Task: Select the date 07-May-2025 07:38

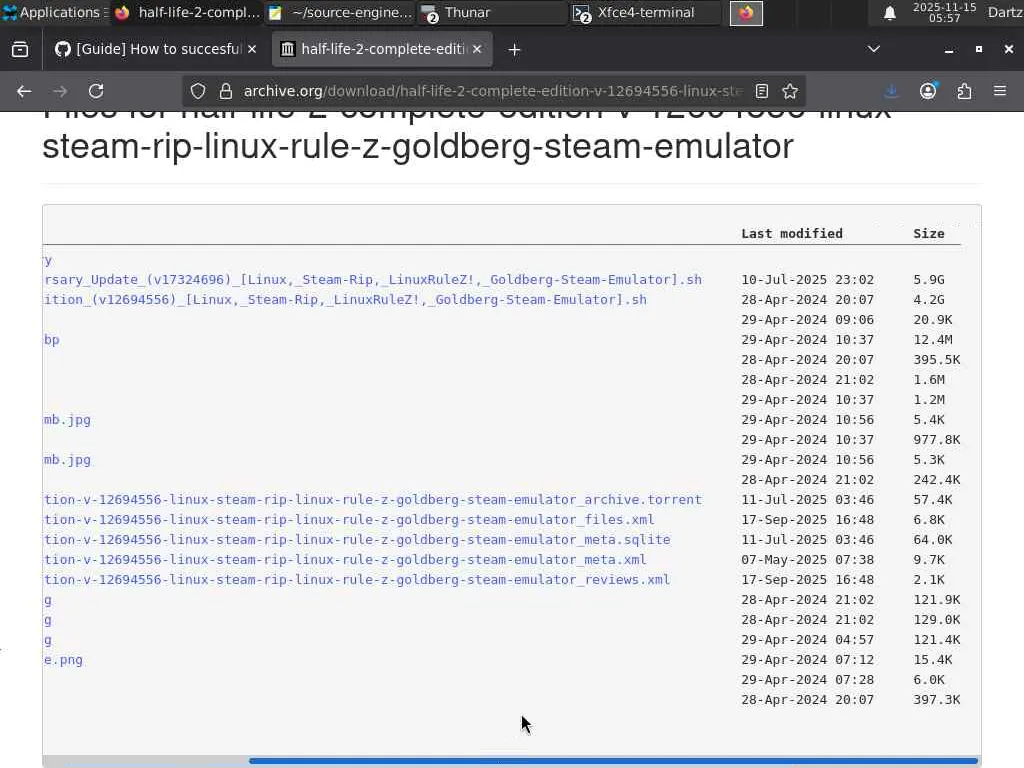Action: pyautogui.click(x=807, y=560)
